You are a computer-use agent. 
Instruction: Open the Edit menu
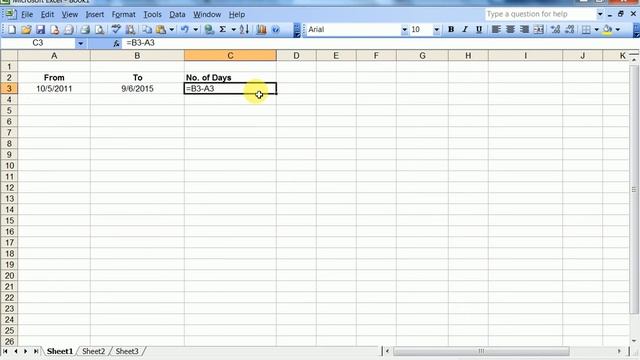(x=47, y=14)
